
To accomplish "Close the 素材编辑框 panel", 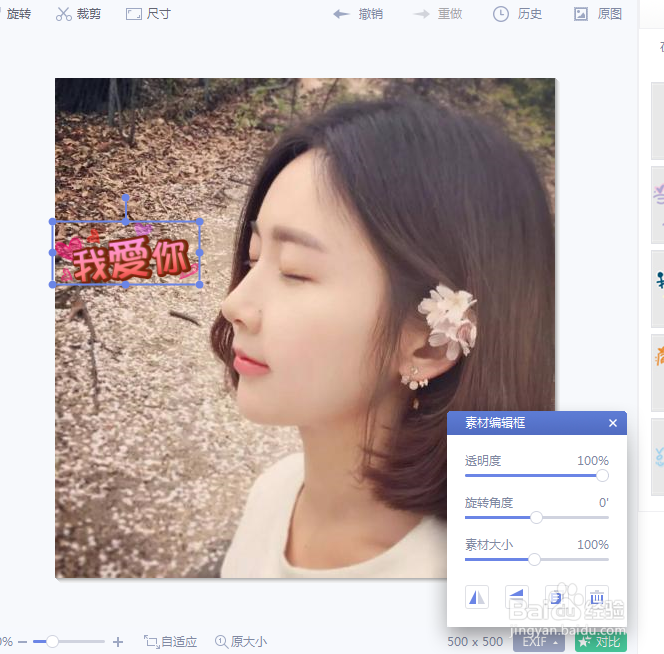I will point(613,423).
